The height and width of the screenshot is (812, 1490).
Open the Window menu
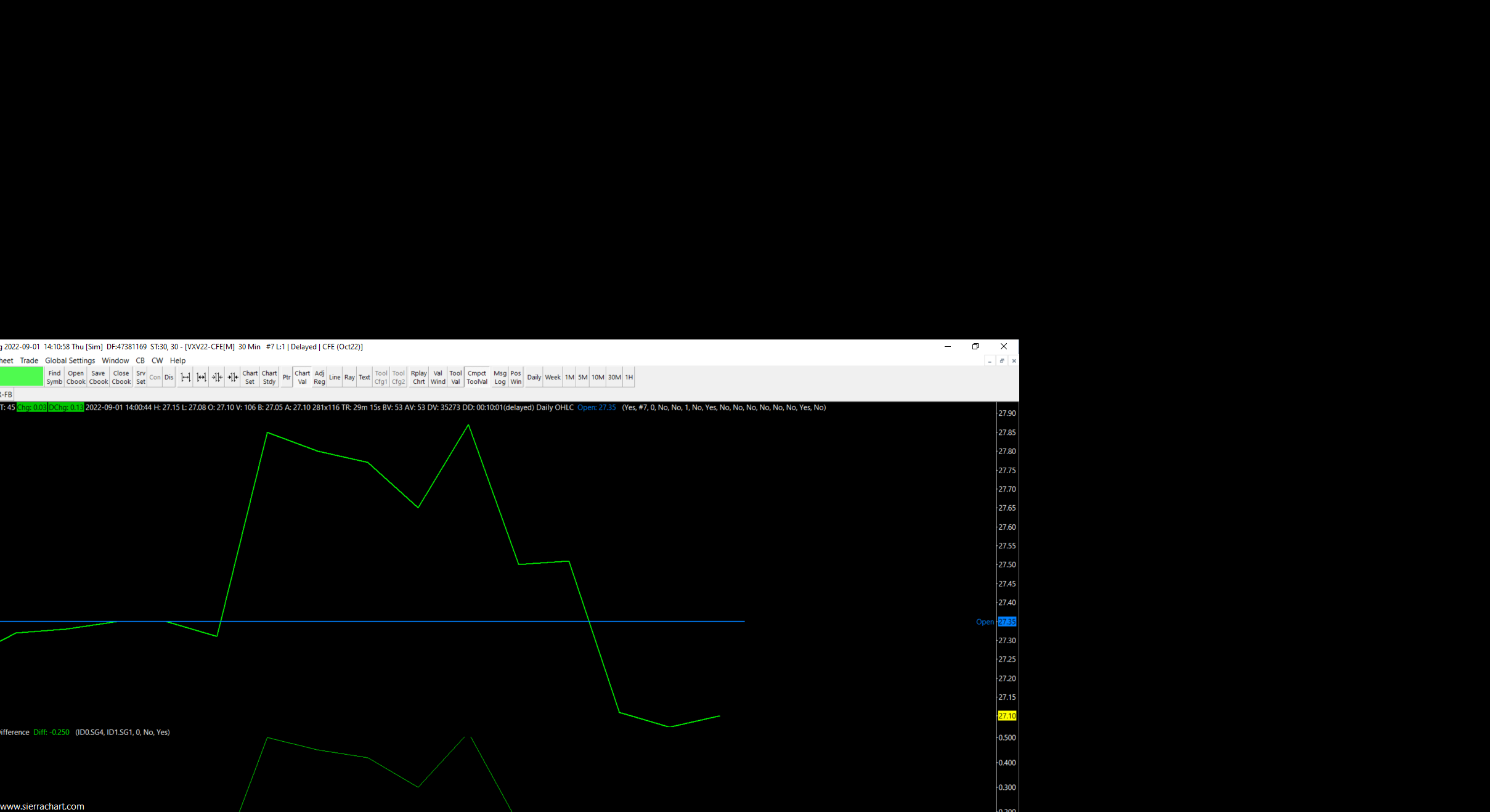(x=115, y=361)
